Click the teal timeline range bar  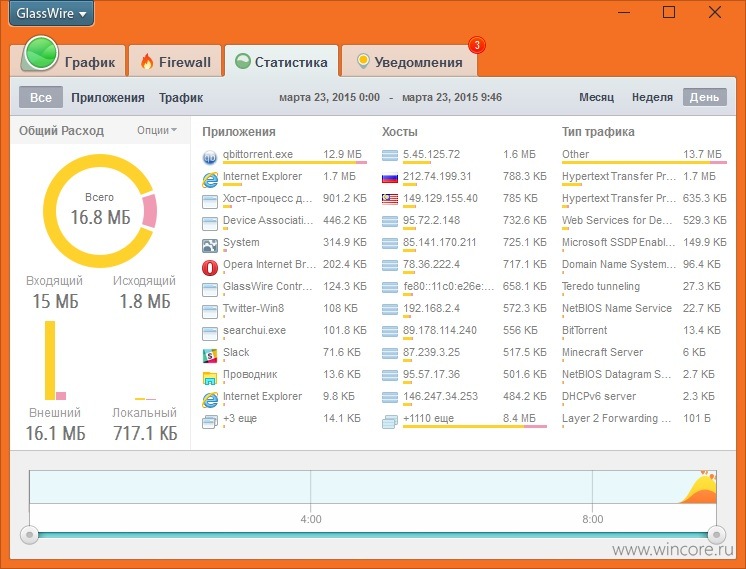[373, 535]
